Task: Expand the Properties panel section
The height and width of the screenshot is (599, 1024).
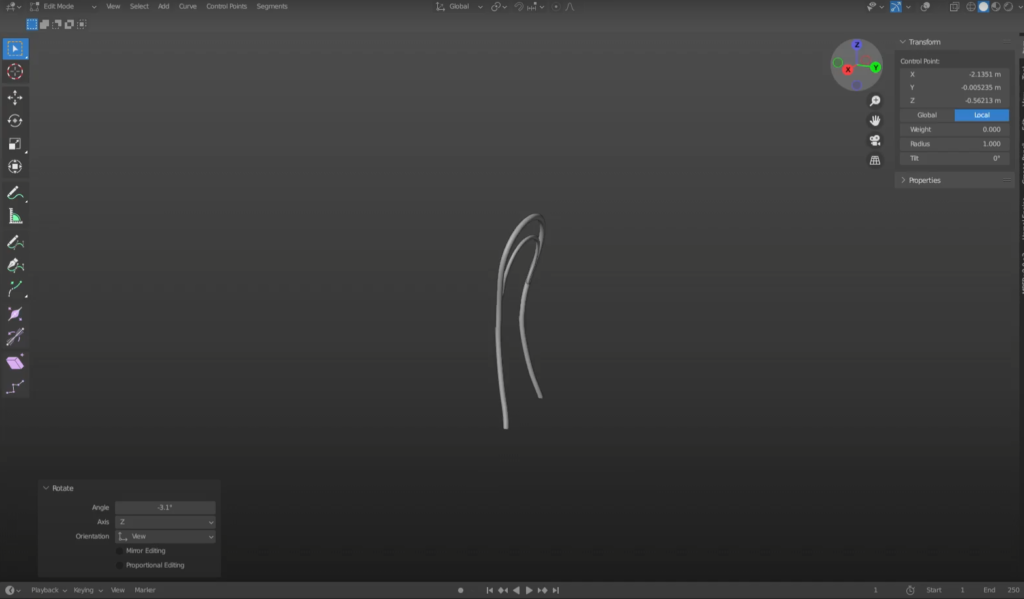Action: (924, 180)
